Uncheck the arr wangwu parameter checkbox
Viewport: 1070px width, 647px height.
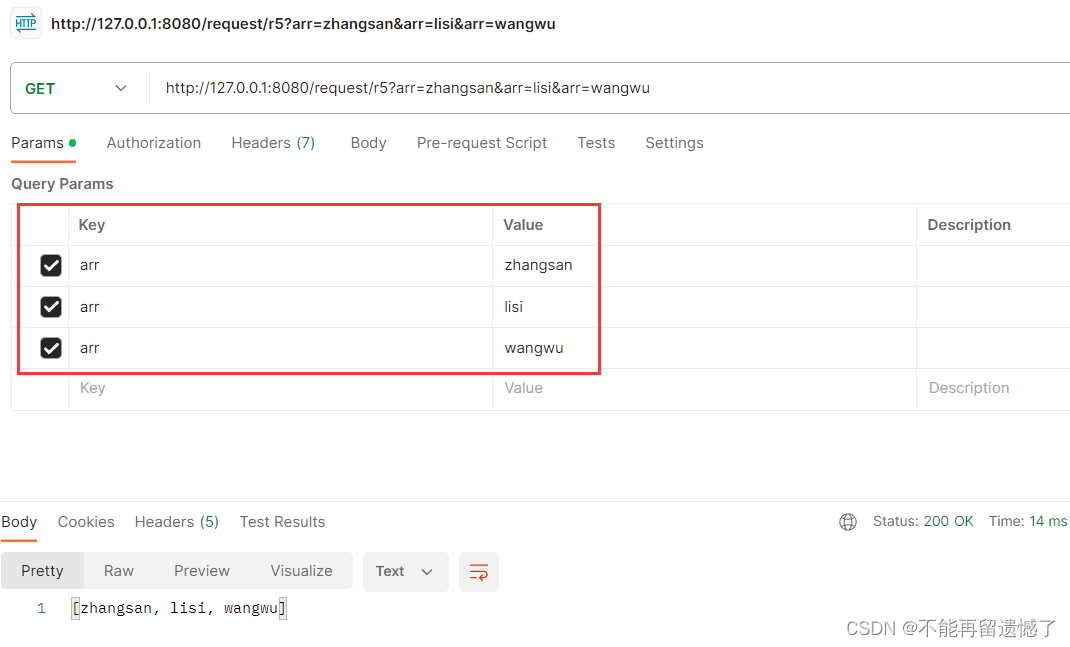(x=51, y=348)
